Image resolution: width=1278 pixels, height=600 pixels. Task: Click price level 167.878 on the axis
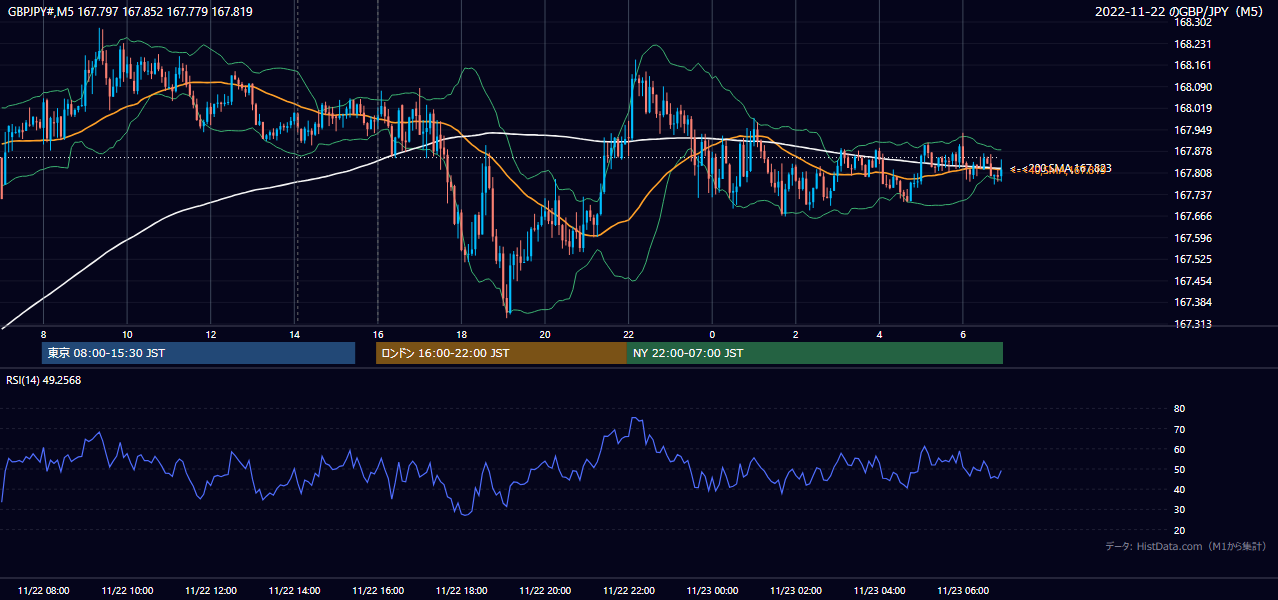(x=1192, y=151)
